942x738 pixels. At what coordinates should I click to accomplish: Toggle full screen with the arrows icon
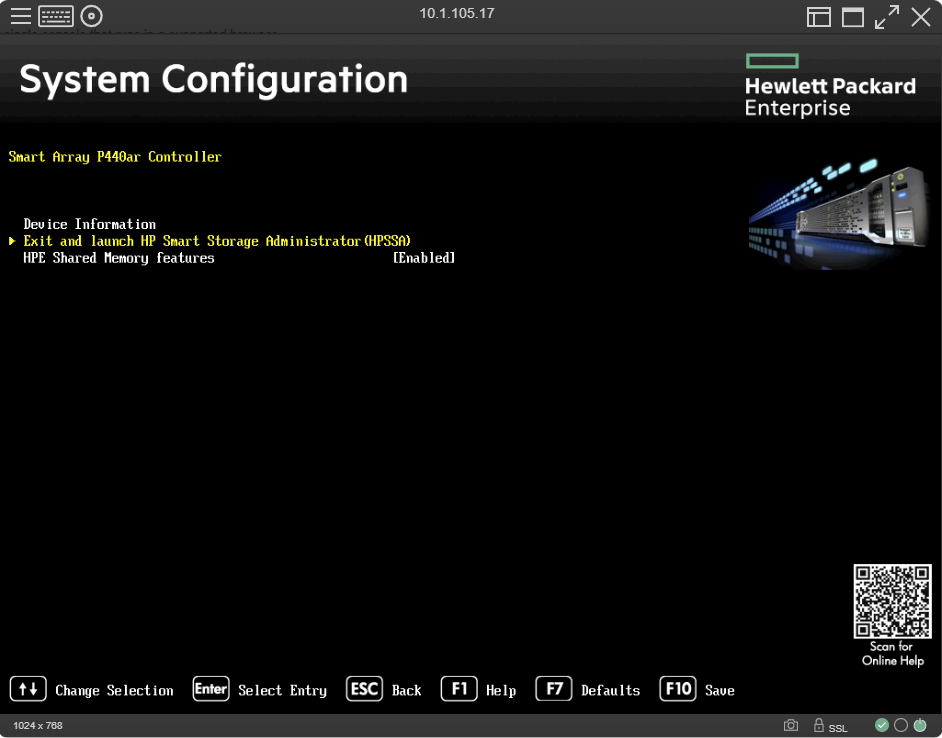click(x=887, y=17)
